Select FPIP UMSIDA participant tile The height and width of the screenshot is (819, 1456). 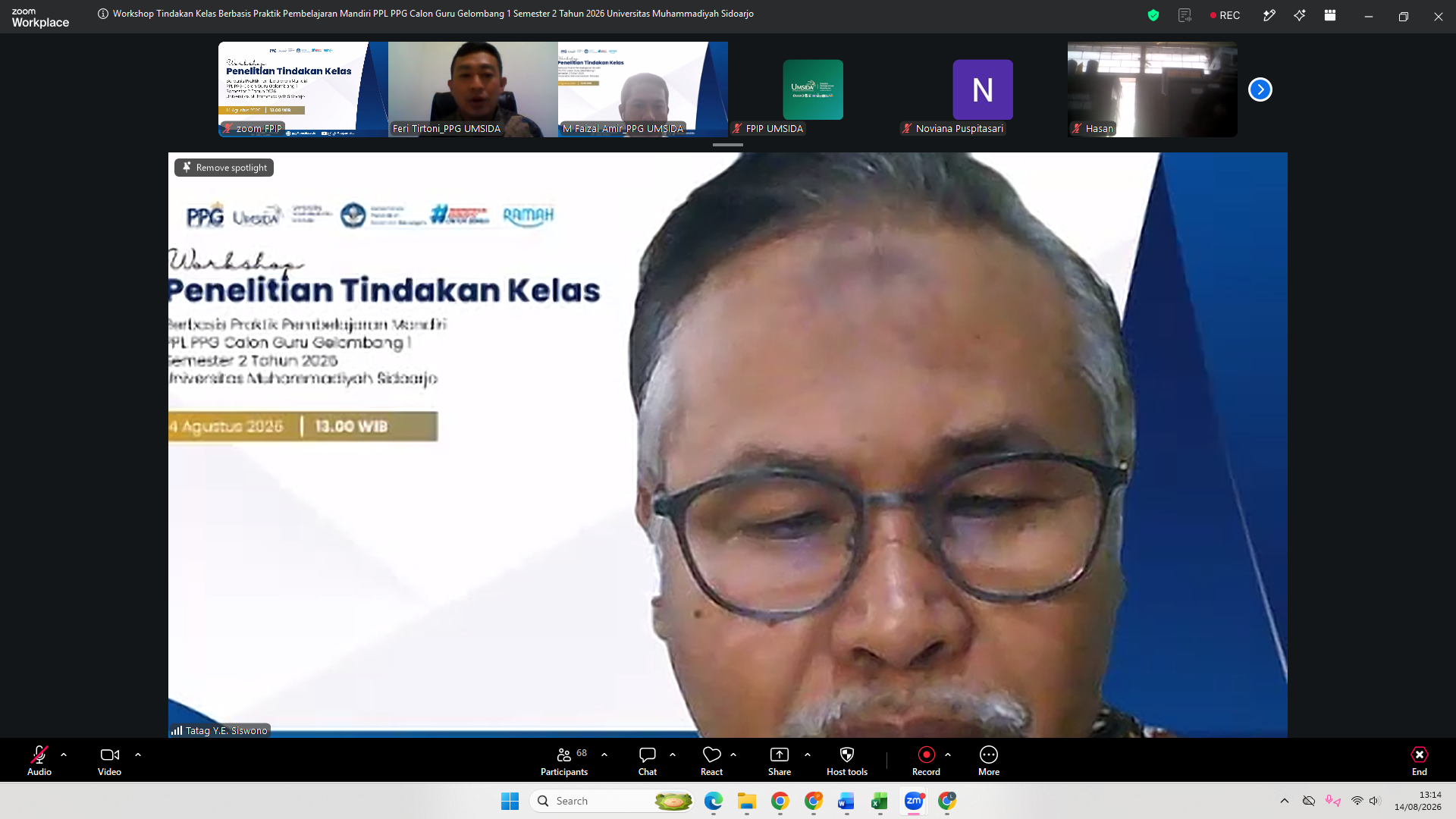click(x=813, y=89)
